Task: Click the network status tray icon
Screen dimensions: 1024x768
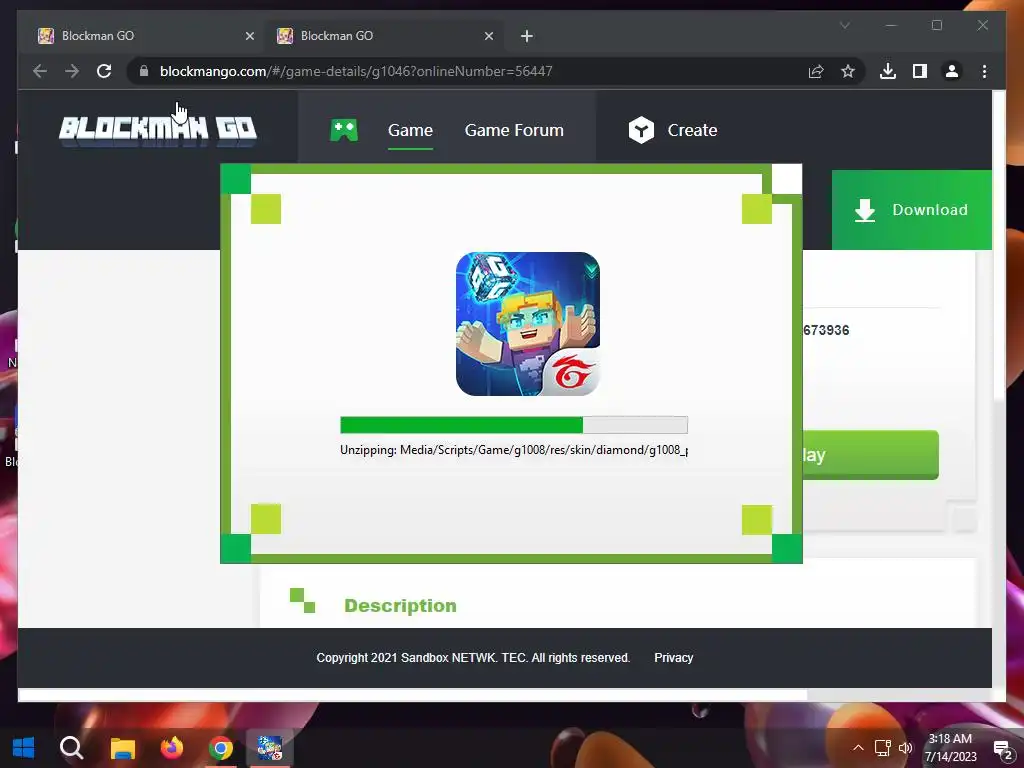Action: [882, 748]
